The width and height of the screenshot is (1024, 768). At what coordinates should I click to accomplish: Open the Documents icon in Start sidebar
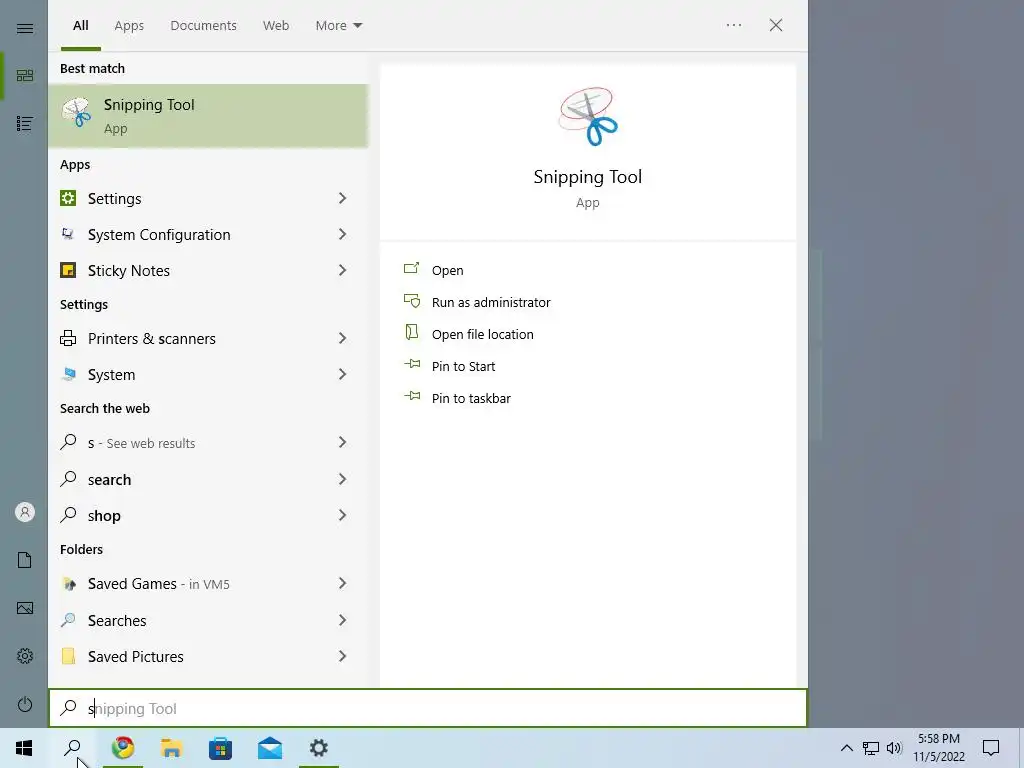(25, 560)
